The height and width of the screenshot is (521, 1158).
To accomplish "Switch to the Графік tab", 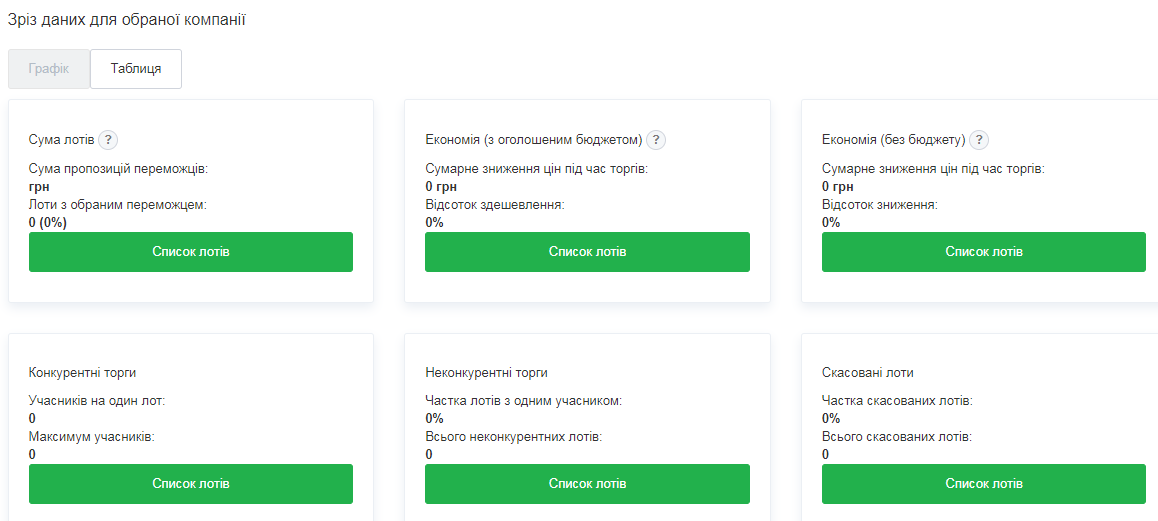I will pos(49,69).
